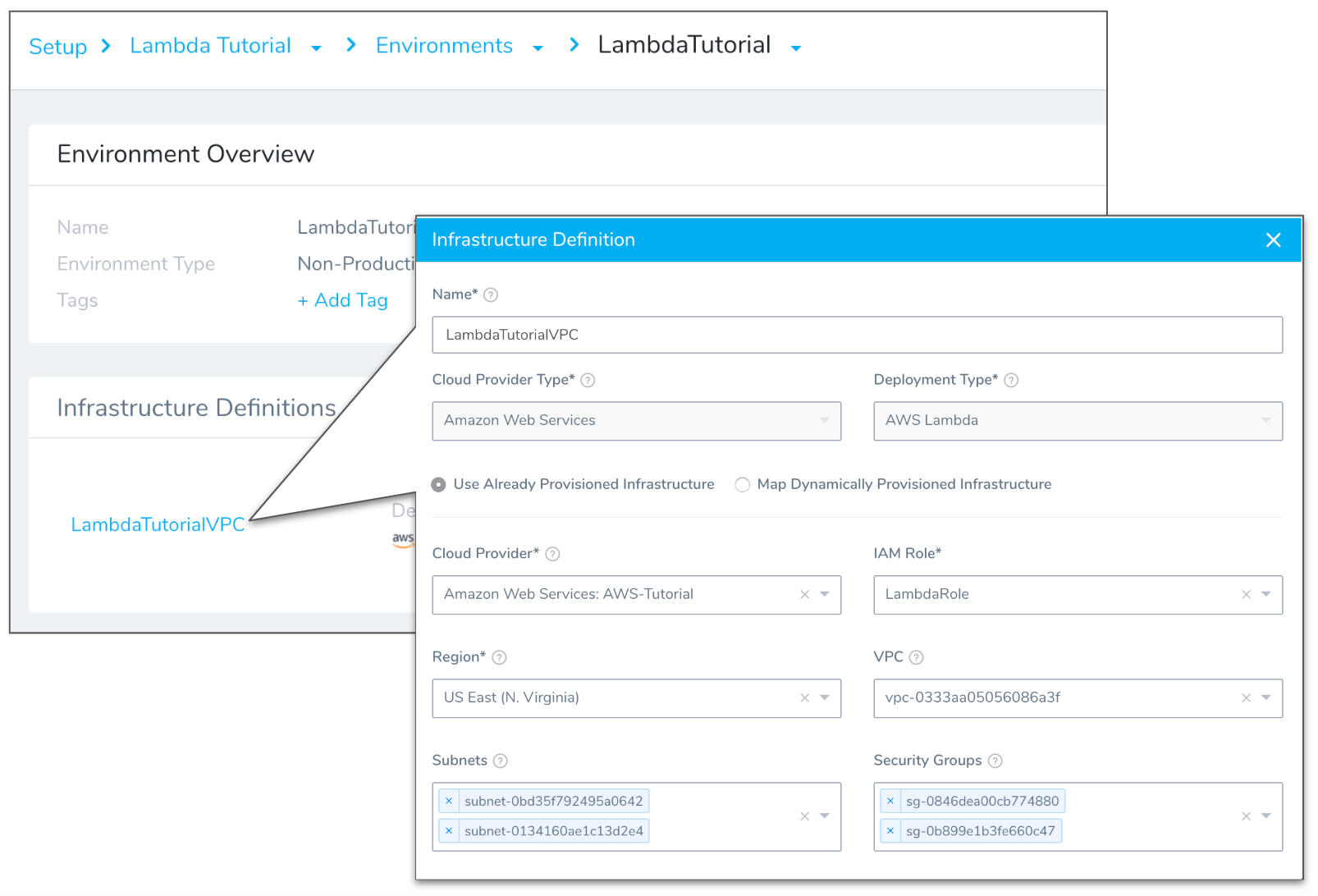Open the Deployment Type dropdown

tap(1078, 421)
